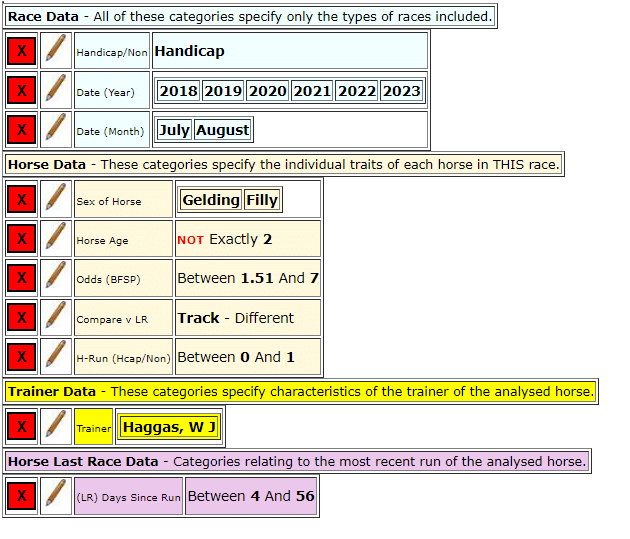Click the yellow Trainer label
630x539 pixels.
93,426
